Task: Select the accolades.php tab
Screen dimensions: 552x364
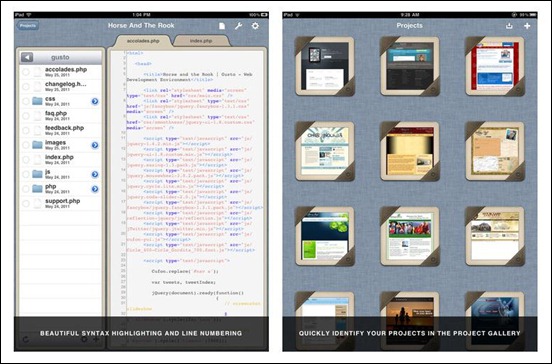Action: pyautogui.click(x=143, y=41)
